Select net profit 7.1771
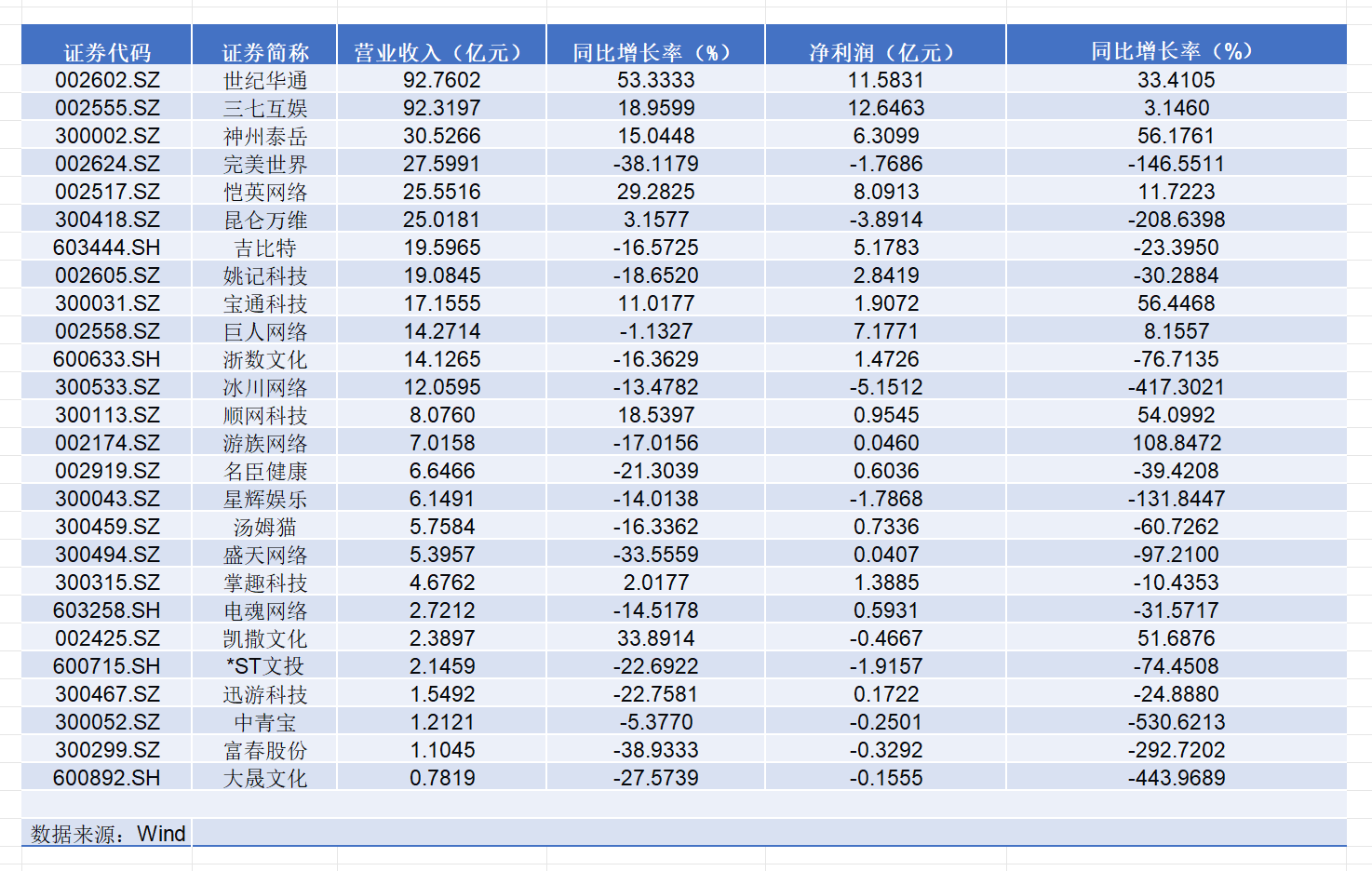This screenshot has height=871, width=1372. tap(886, 331)
